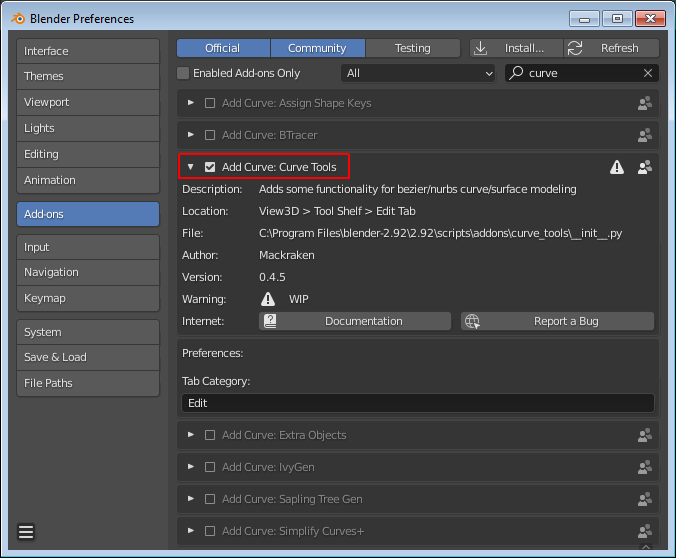Click the Install... button
676x558 pixels.
pos(516,48)
